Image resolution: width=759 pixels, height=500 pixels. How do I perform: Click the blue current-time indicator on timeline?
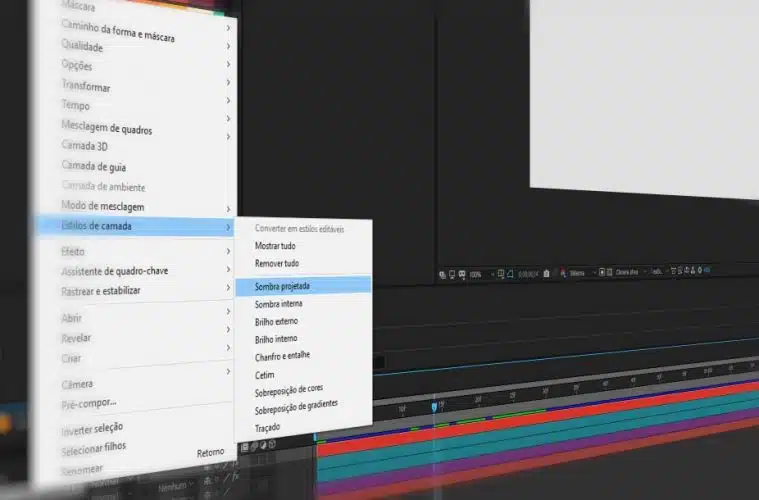[x=434, y=407]
